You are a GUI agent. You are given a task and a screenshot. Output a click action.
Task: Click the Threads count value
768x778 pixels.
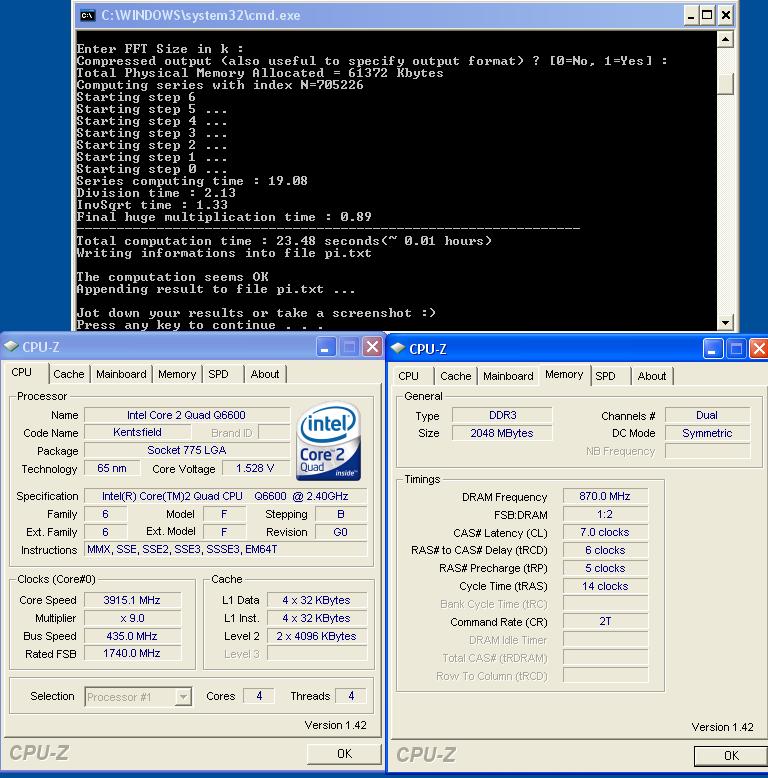(351, 696)
